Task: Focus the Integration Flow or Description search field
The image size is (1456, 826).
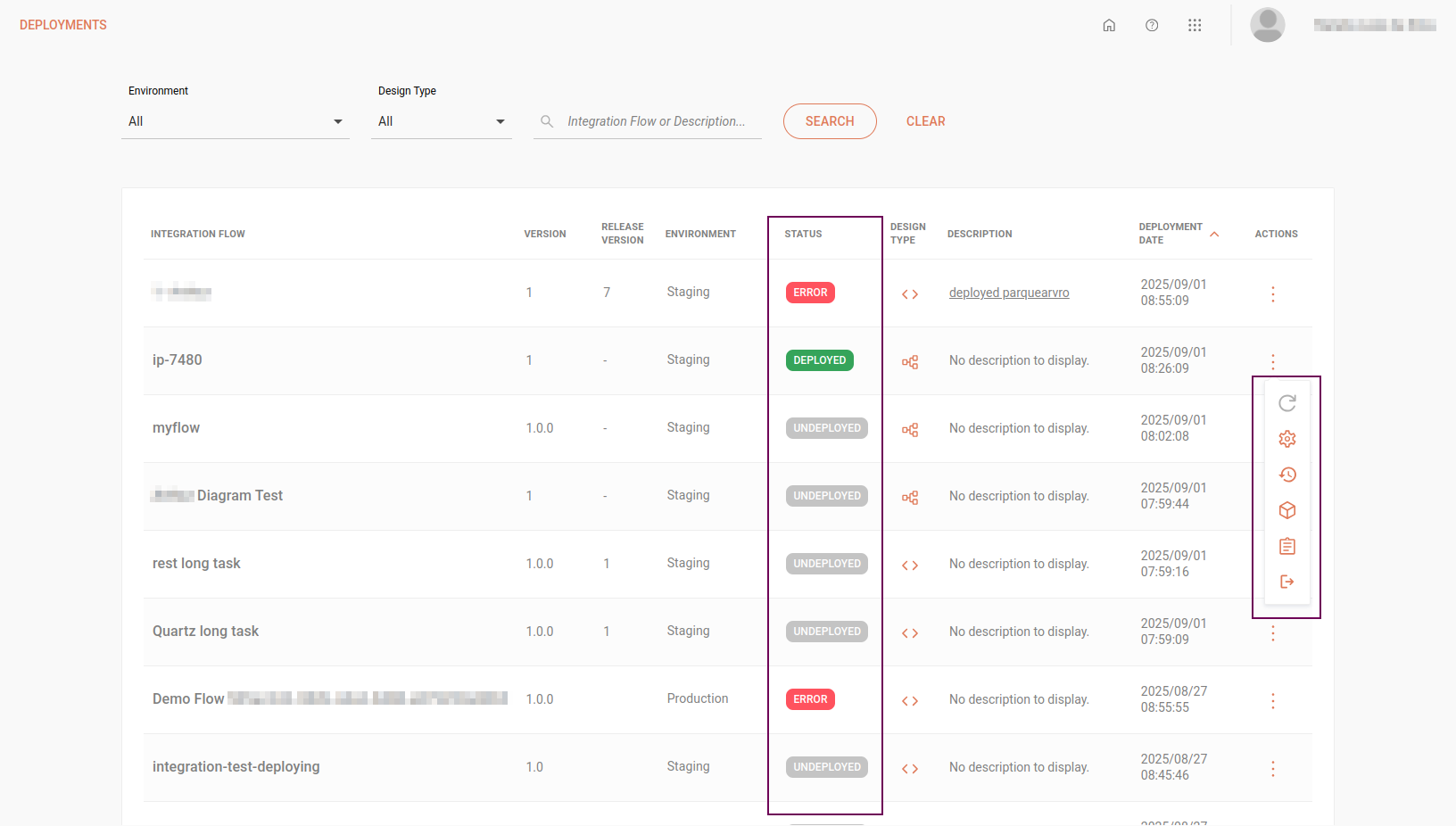Action: click(656, 121)
